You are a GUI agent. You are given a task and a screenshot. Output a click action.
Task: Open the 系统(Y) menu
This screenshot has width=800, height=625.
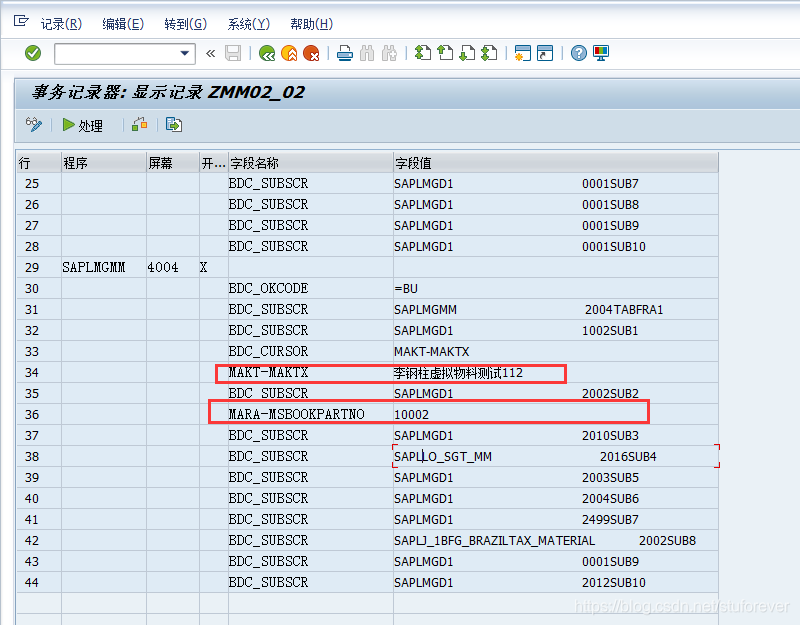pos(248,24)
